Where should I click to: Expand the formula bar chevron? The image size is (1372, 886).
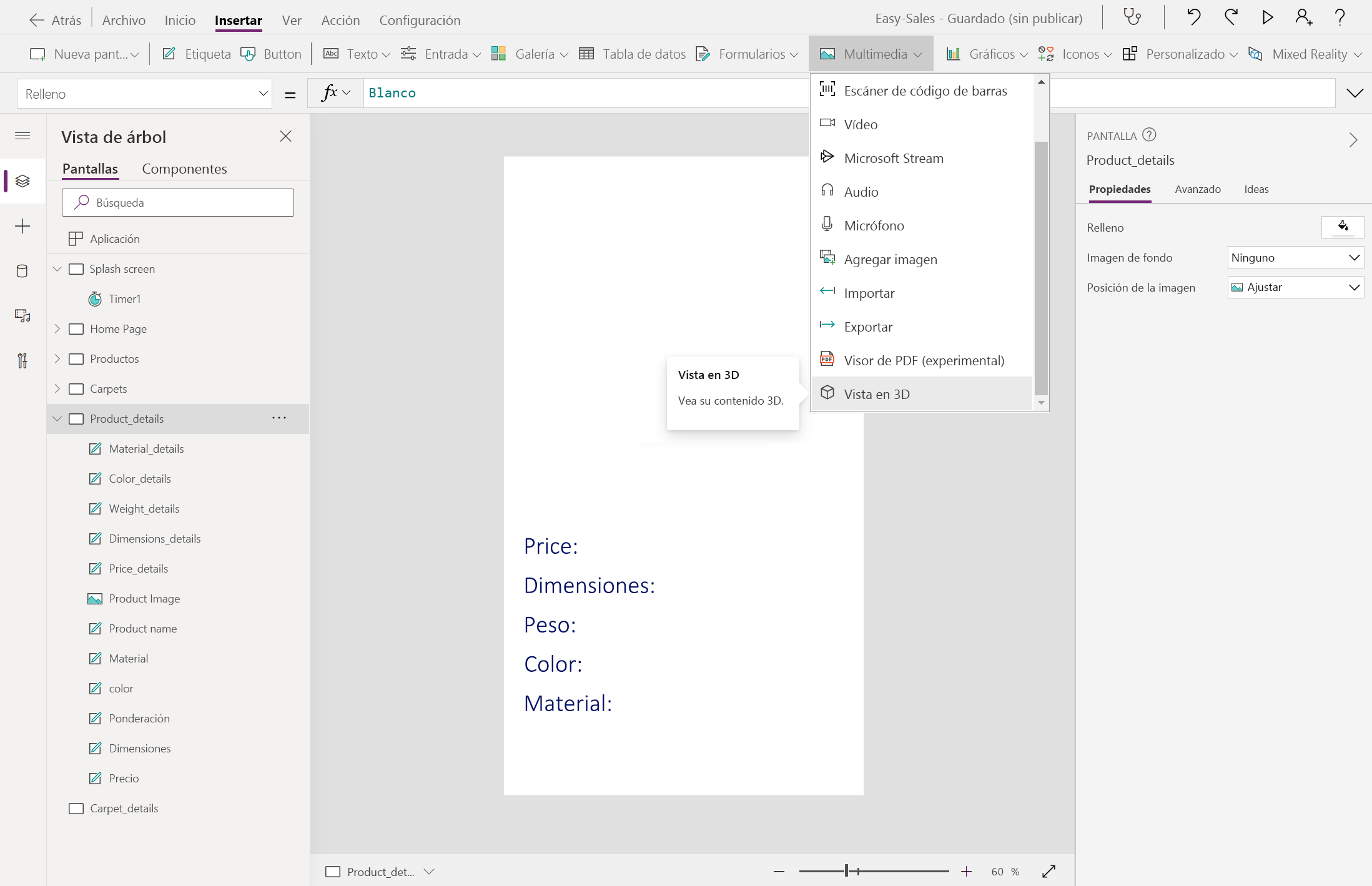(1355, 94)
